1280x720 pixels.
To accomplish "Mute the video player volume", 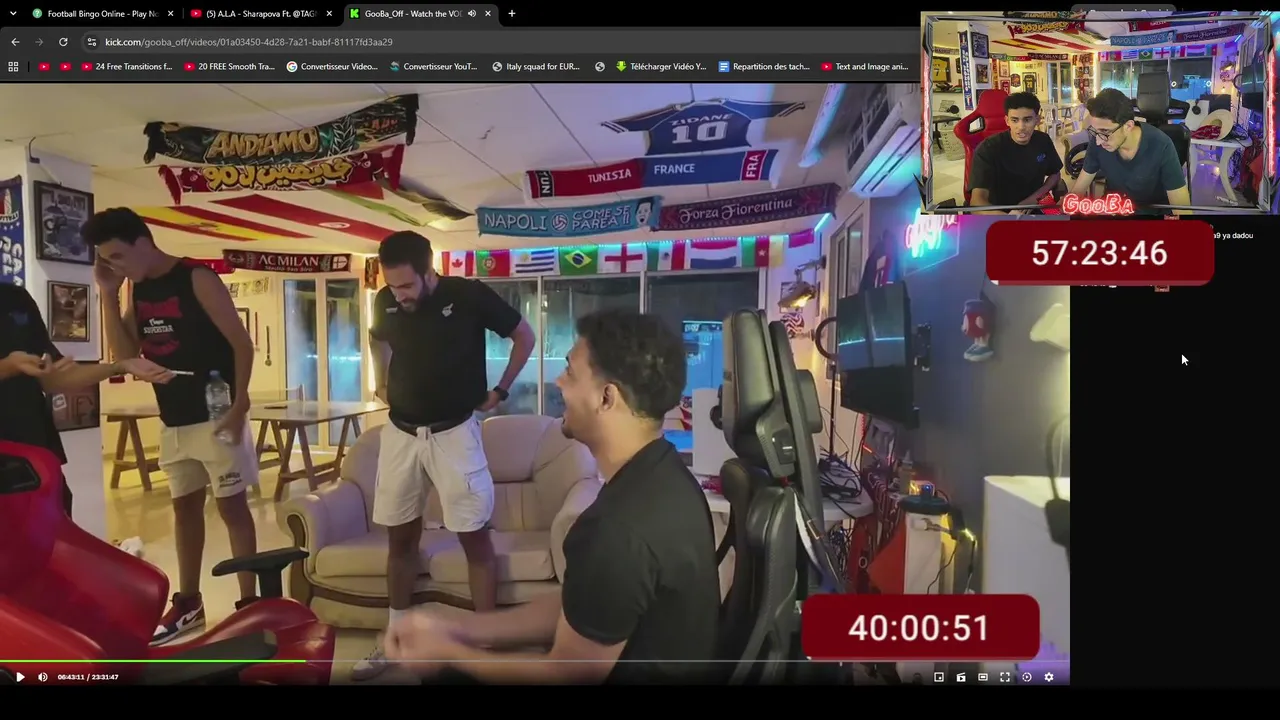I will (42, 677).
